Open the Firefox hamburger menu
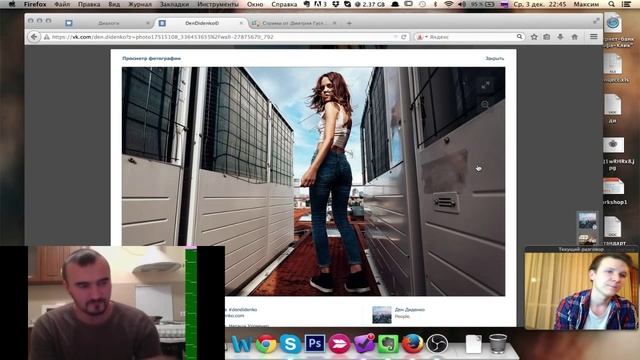This screenshot has height=360, width=640. 593,37
